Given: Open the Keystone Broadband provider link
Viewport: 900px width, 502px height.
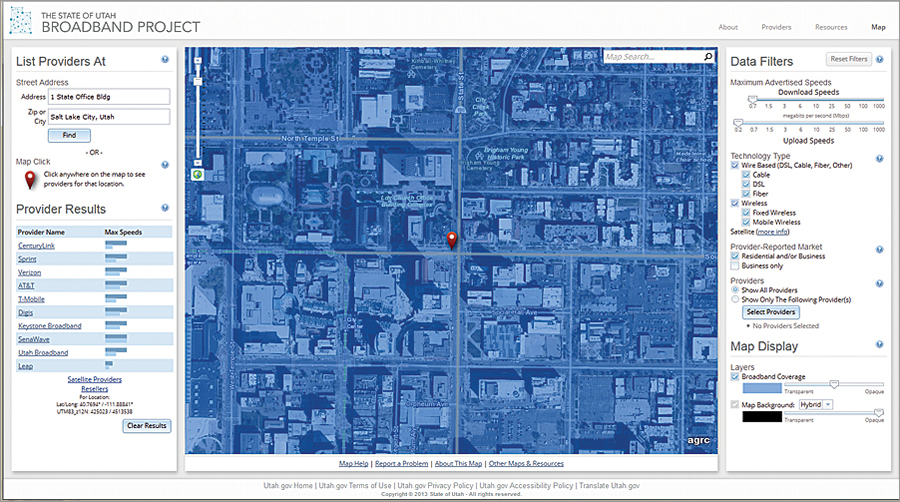Looking at the screenshot, I should 49,326.
